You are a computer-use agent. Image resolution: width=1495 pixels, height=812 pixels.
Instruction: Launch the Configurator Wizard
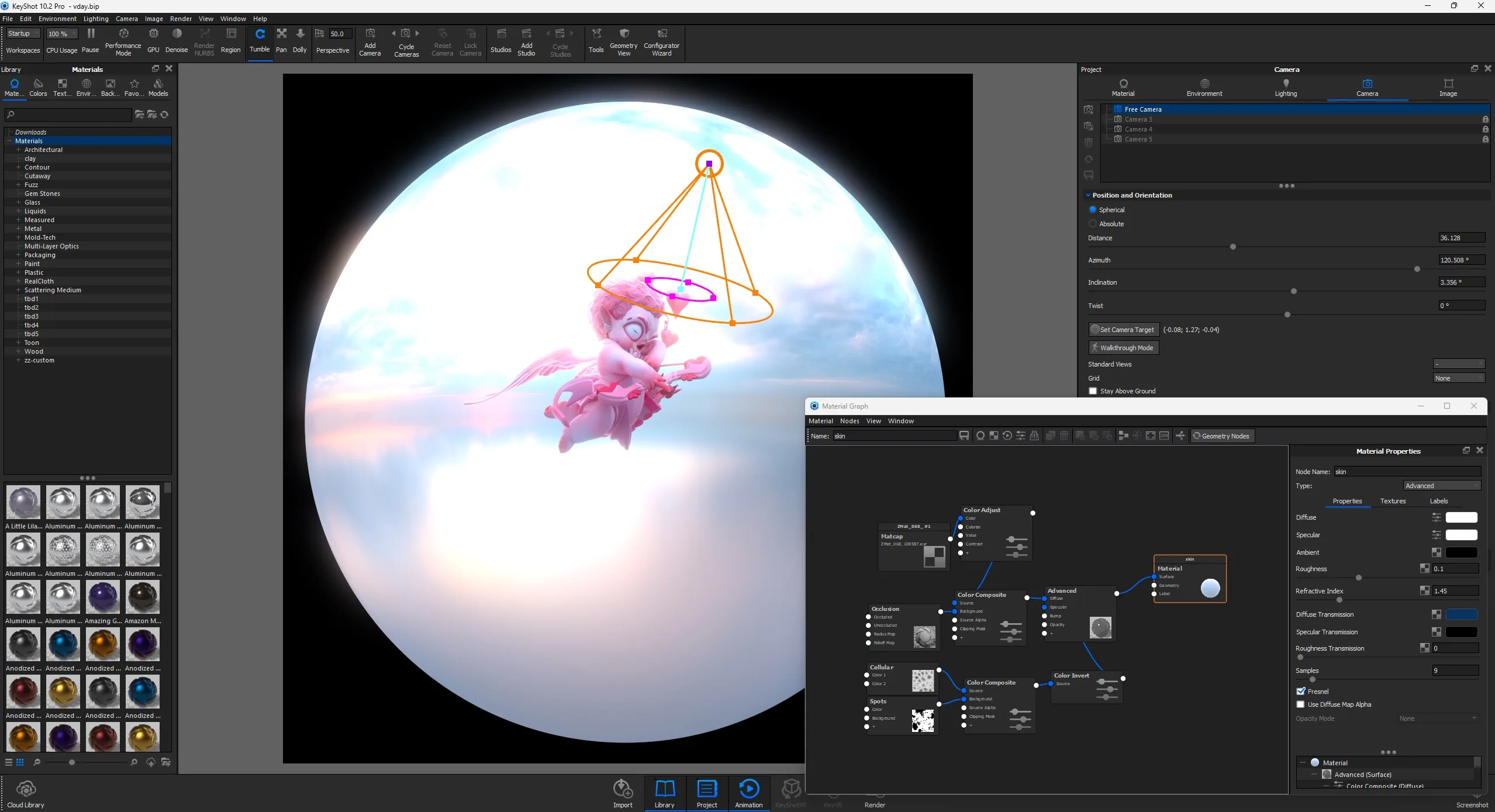pos(662,42)
